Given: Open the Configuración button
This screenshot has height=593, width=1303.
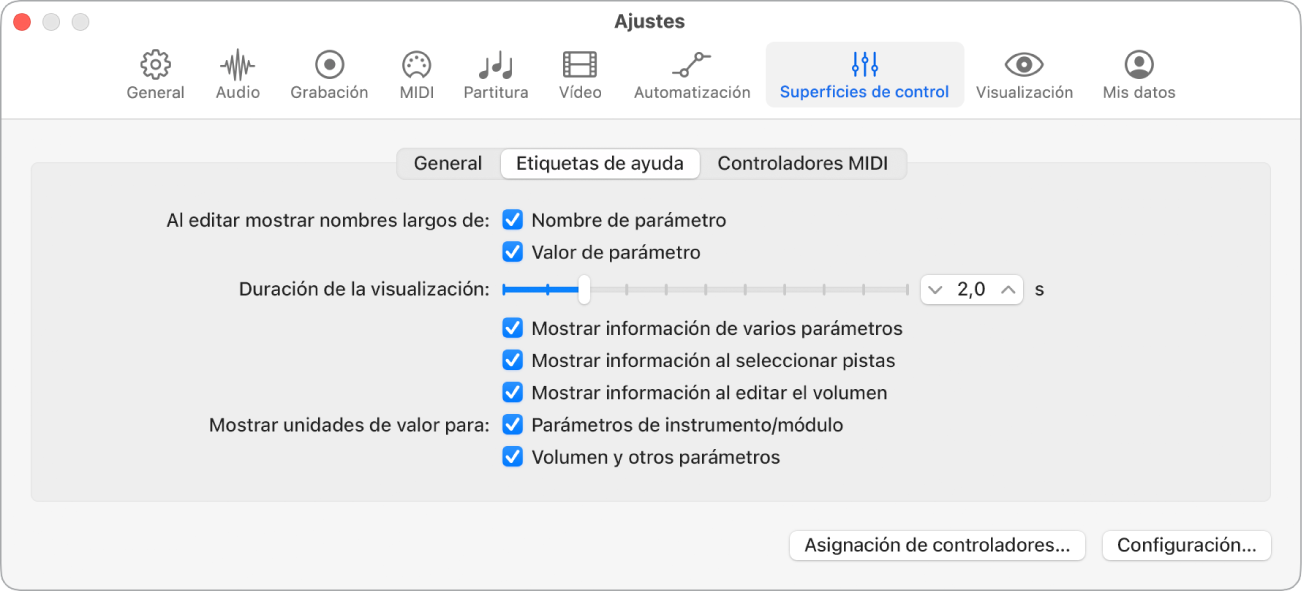Looking at the screenshot, I should (x=1186, y=546).
